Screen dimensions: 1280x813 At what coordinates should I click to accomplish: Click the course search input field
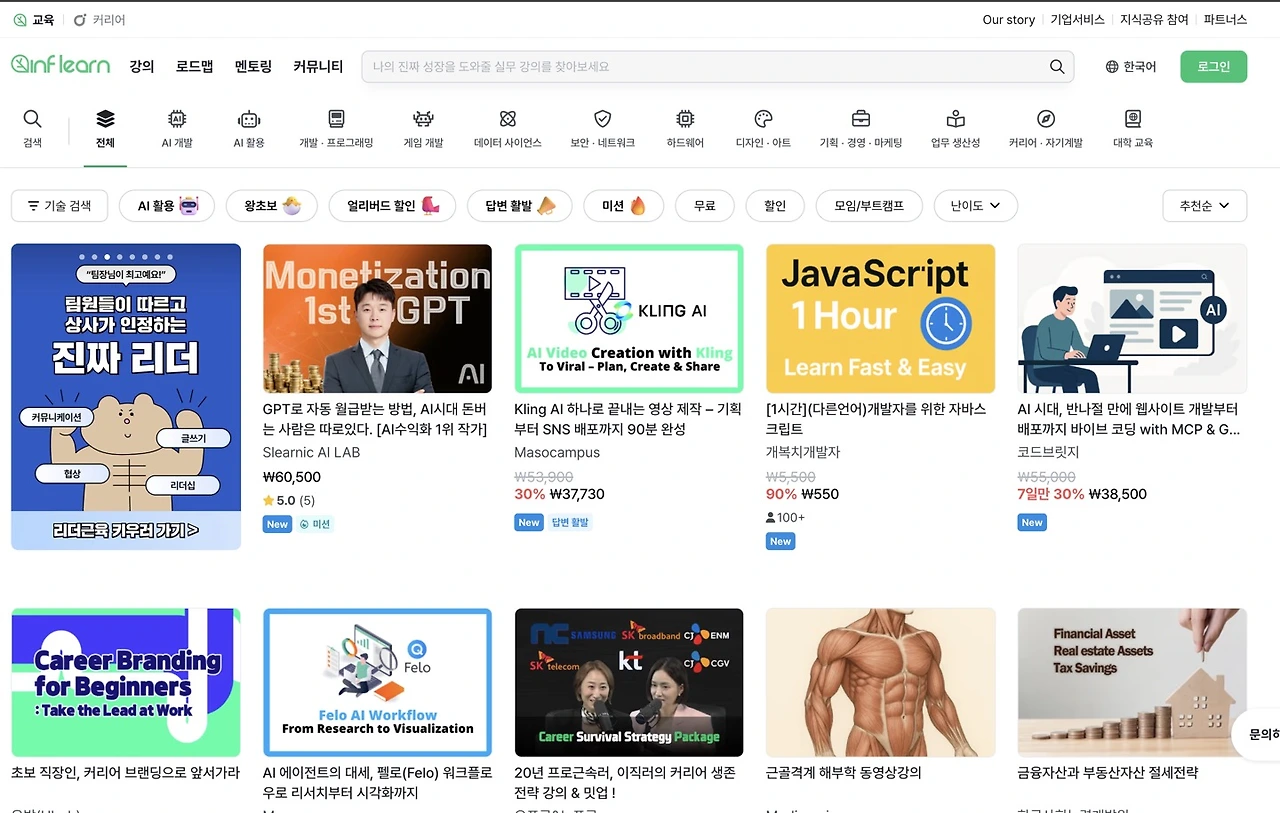pos(717,67)
